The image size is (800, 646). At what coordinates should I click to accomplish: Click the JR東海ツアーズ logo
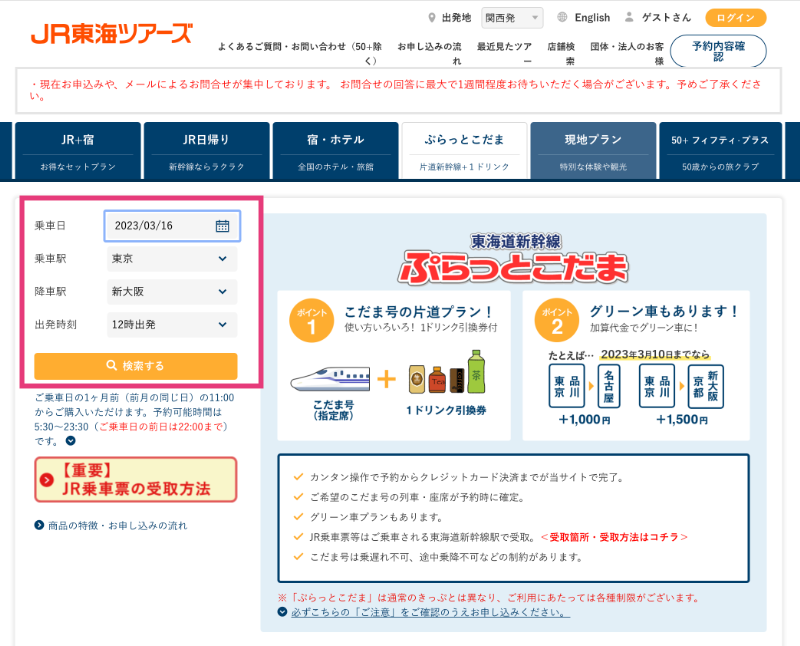pos(111,33)
